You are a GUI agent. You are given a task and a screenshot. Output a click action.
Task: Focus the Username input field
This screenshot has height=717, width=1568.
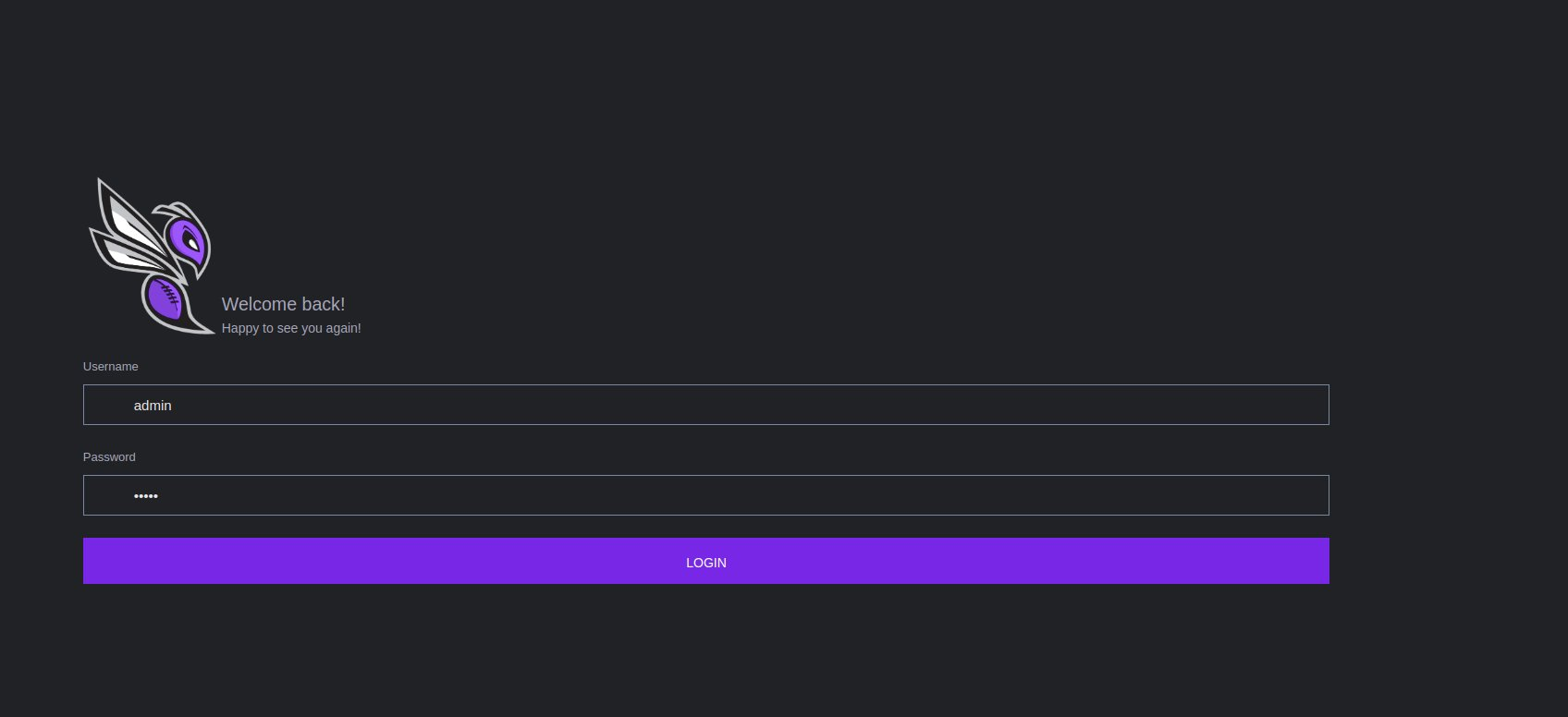click(705, 405)
